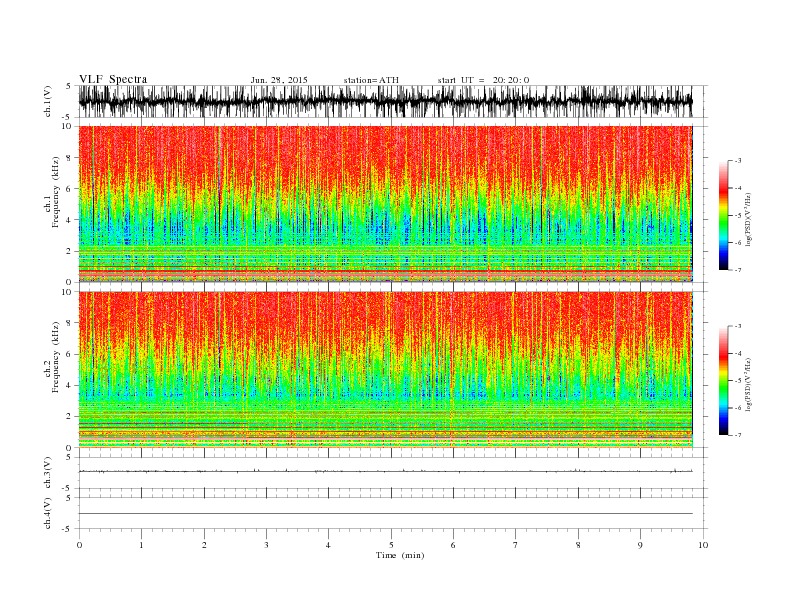
Task: Click the time axis tick label "6"
Action: pyautogui.click(x=453, y=545)
